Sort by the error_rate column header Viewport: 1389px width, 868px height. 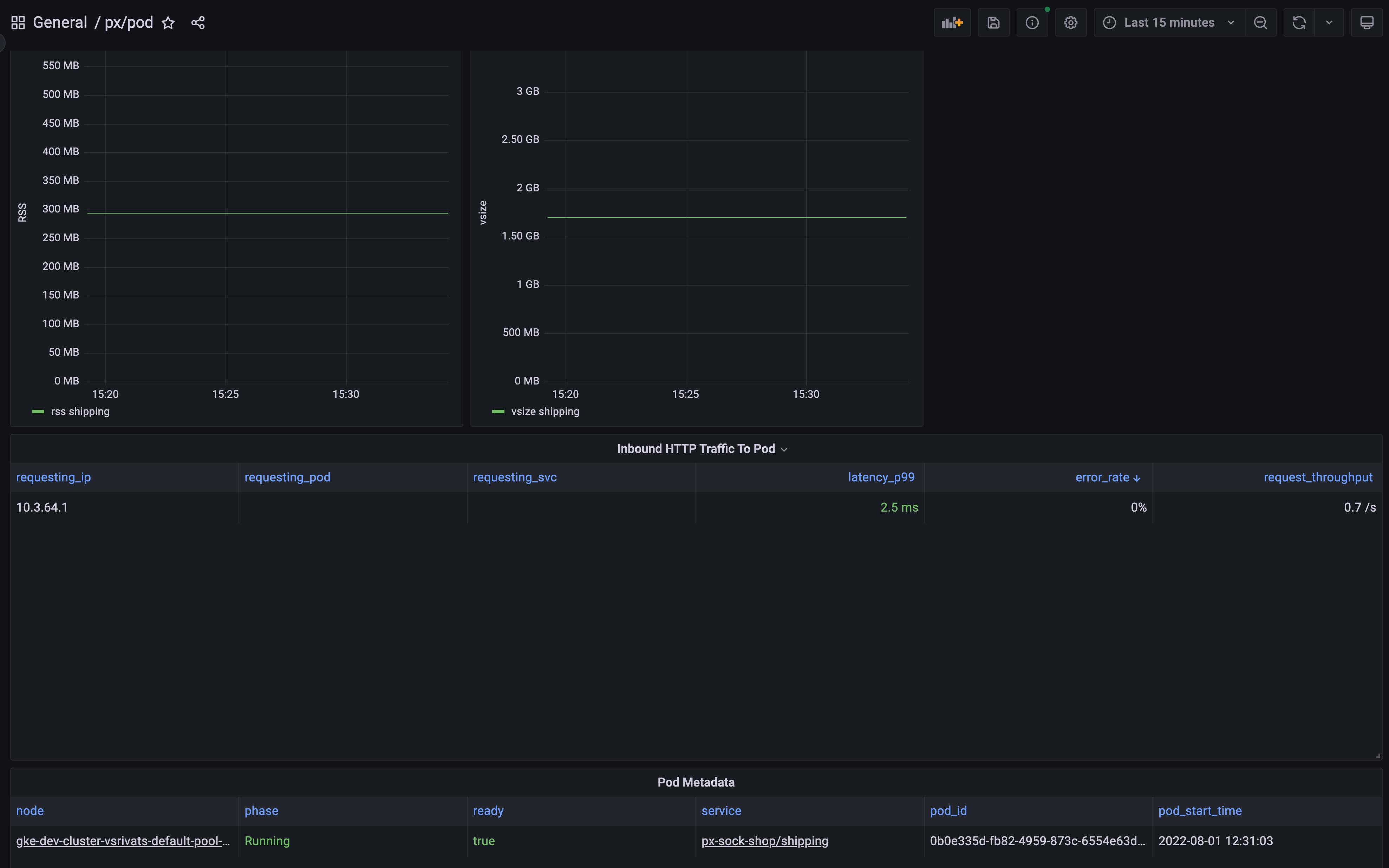pyautogui.click(x=1102, y=477)
